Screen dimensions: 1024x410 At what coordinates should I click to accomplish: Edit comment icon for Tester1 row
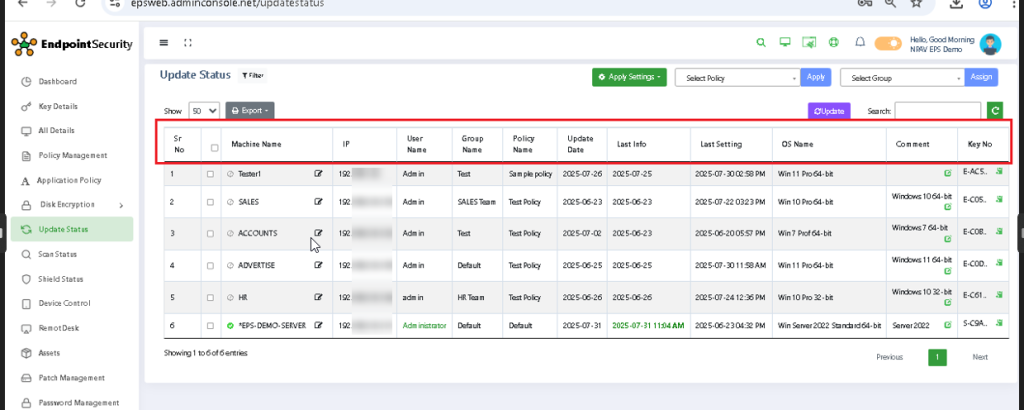click(947, 173)
